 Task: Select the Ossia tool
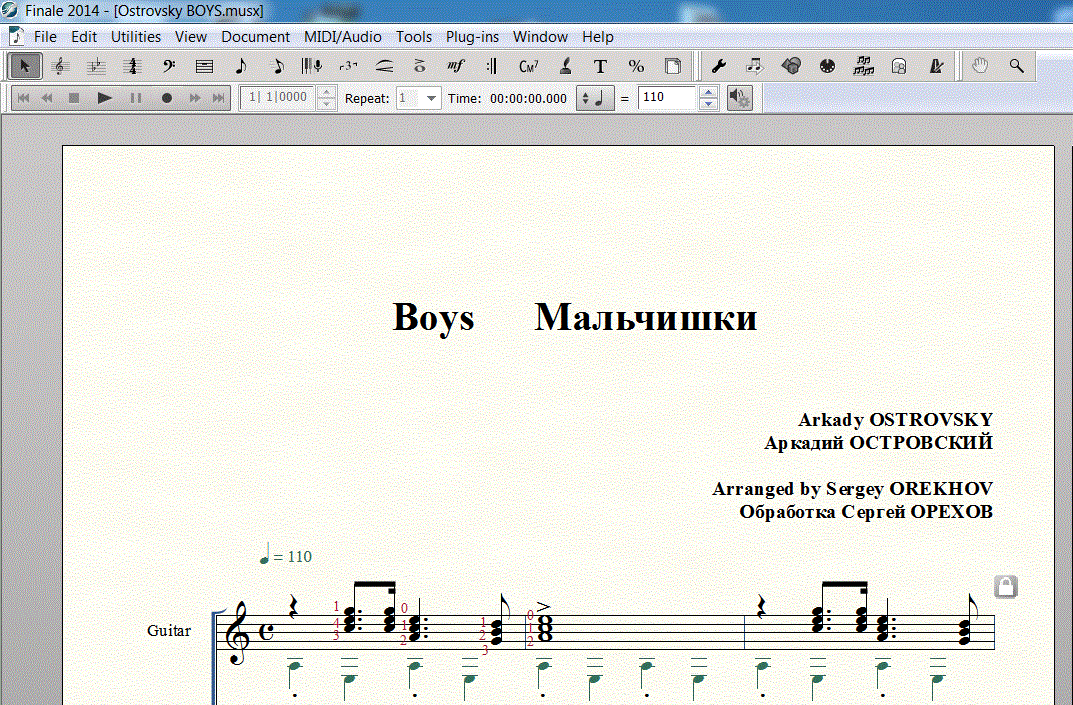click(899, 66)
